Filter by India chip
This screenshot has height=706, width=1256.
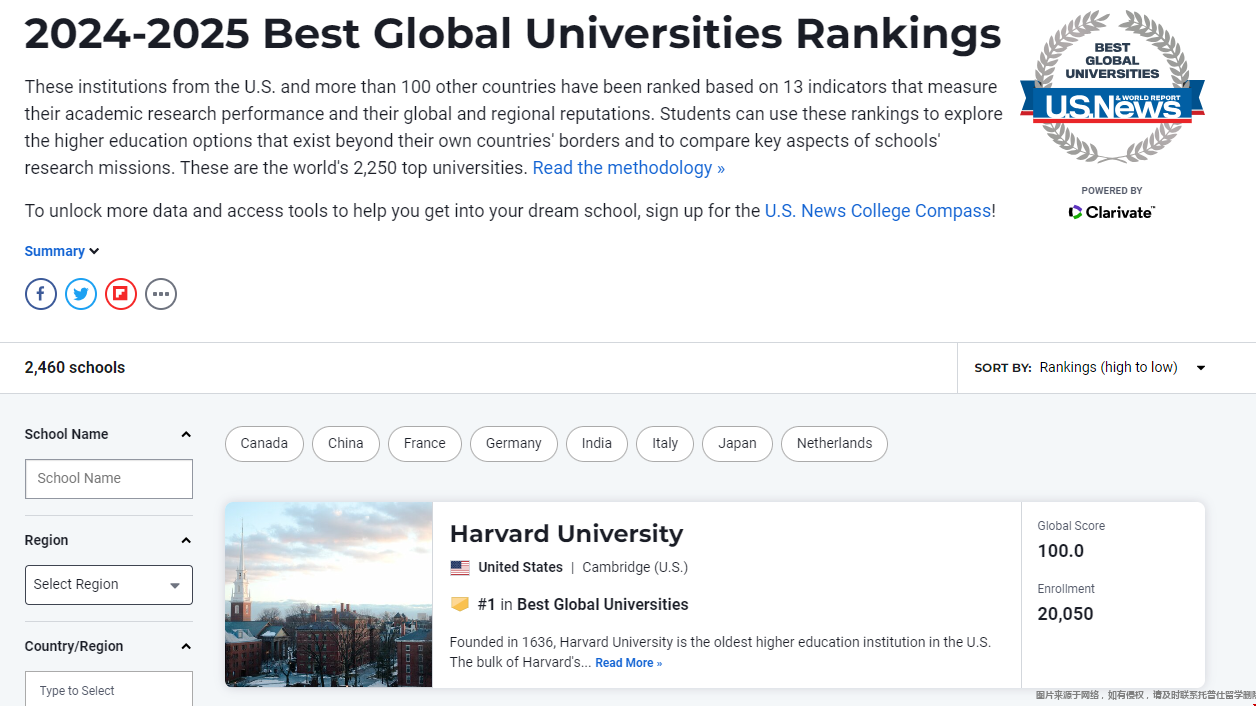(x=597, y=444)
